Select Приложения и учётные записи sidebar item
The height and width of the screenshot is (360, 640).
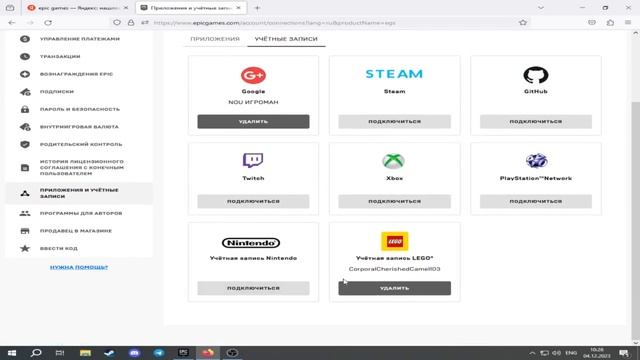tap(79, 193)
